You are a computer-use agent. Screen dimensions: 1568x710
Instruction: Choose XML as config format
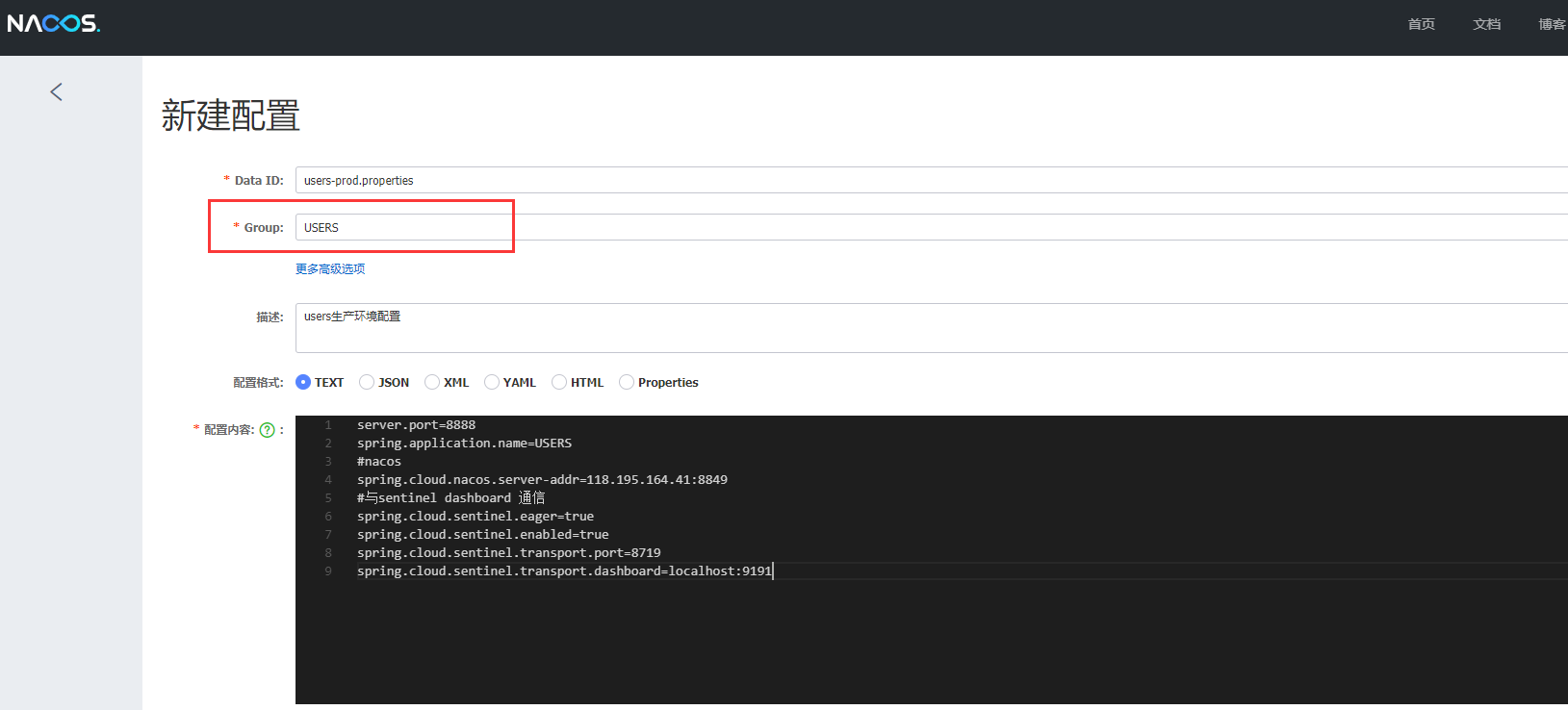pyautogui.click(x=432, y=382)
